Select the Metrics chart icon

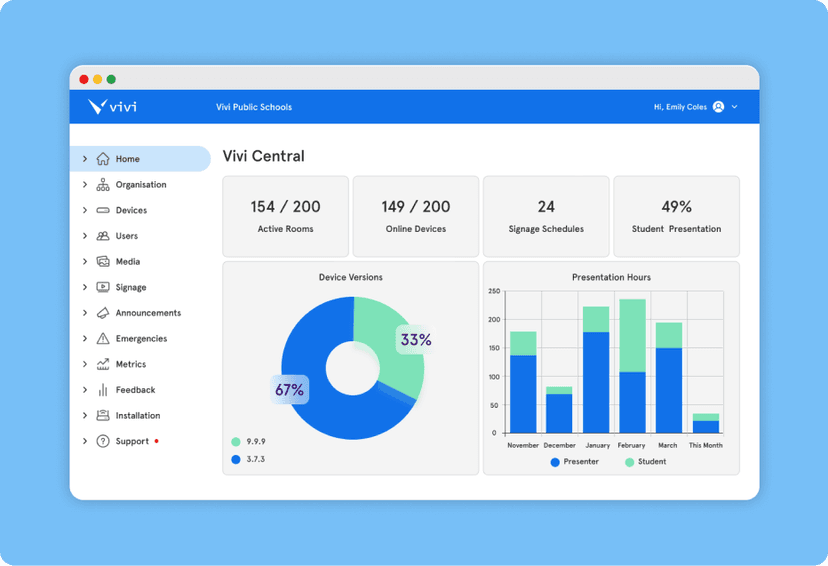103,364
